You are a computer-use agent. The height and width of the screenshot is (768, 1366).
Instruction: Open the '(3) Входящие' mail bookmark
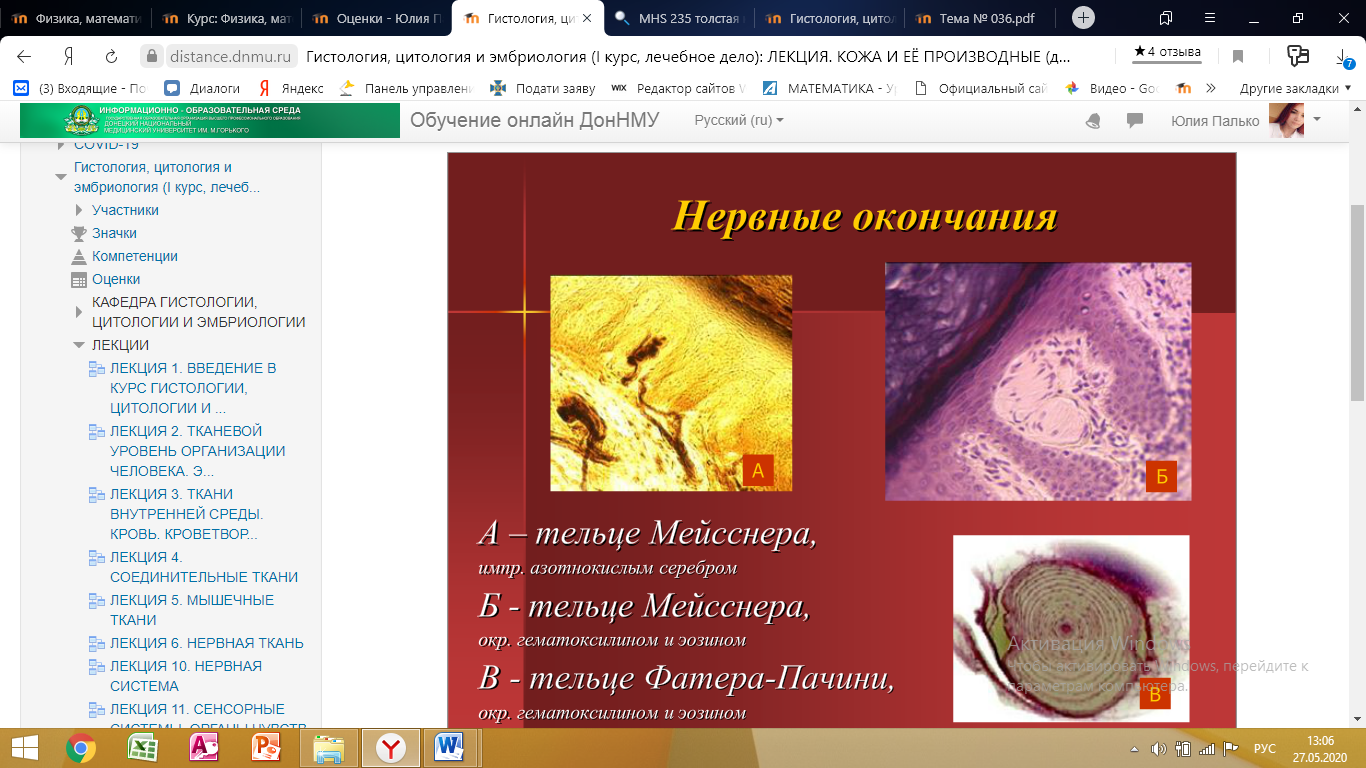pyautogui.click(x=79, y=88)
